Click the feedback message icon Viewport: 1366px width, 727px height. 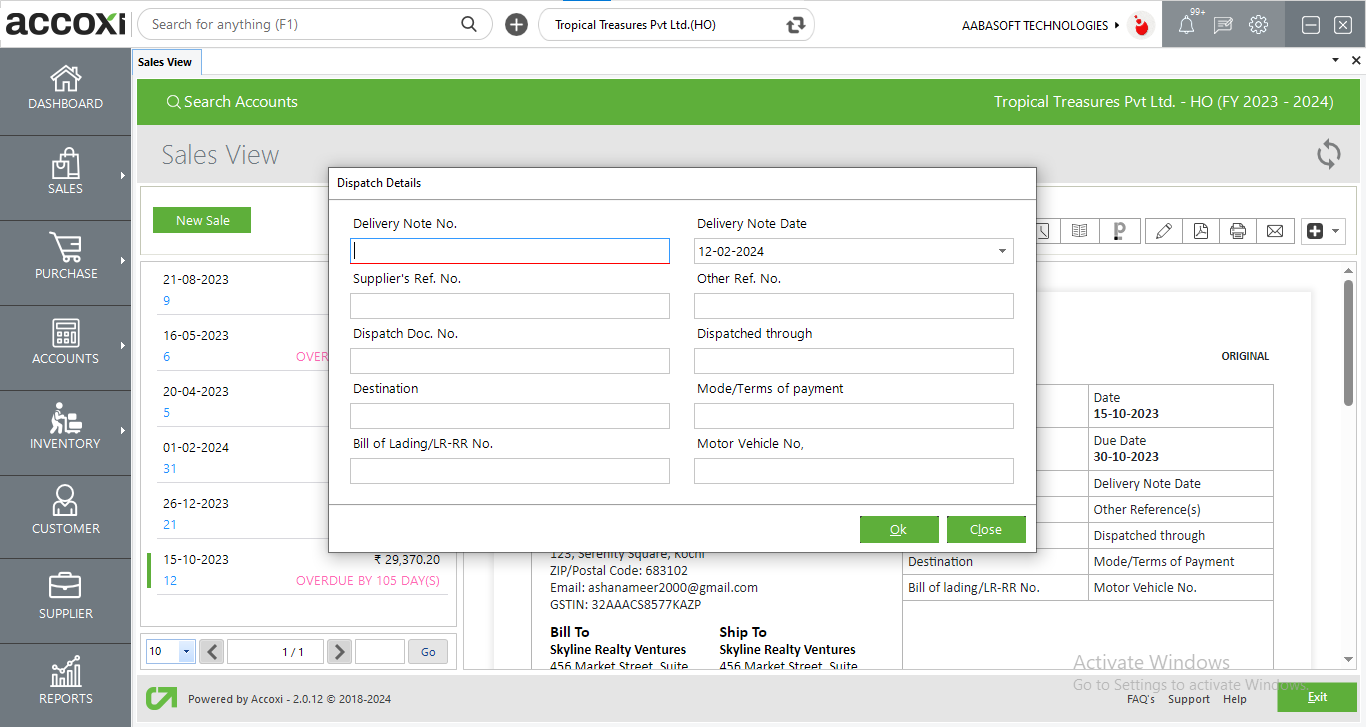(x=1222, y=26)
